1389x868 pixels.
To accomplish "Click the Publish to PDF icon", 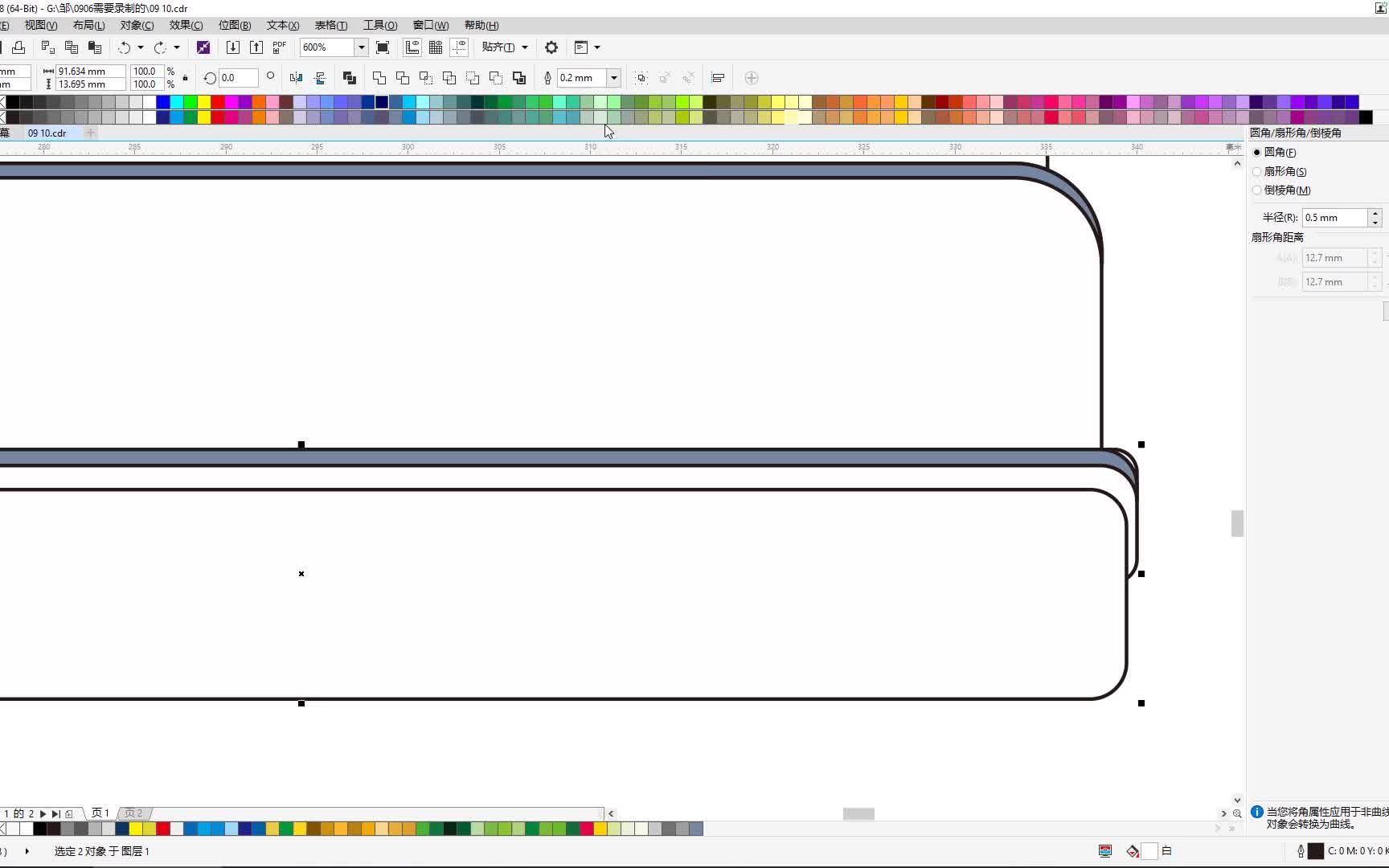I will 280,47.
